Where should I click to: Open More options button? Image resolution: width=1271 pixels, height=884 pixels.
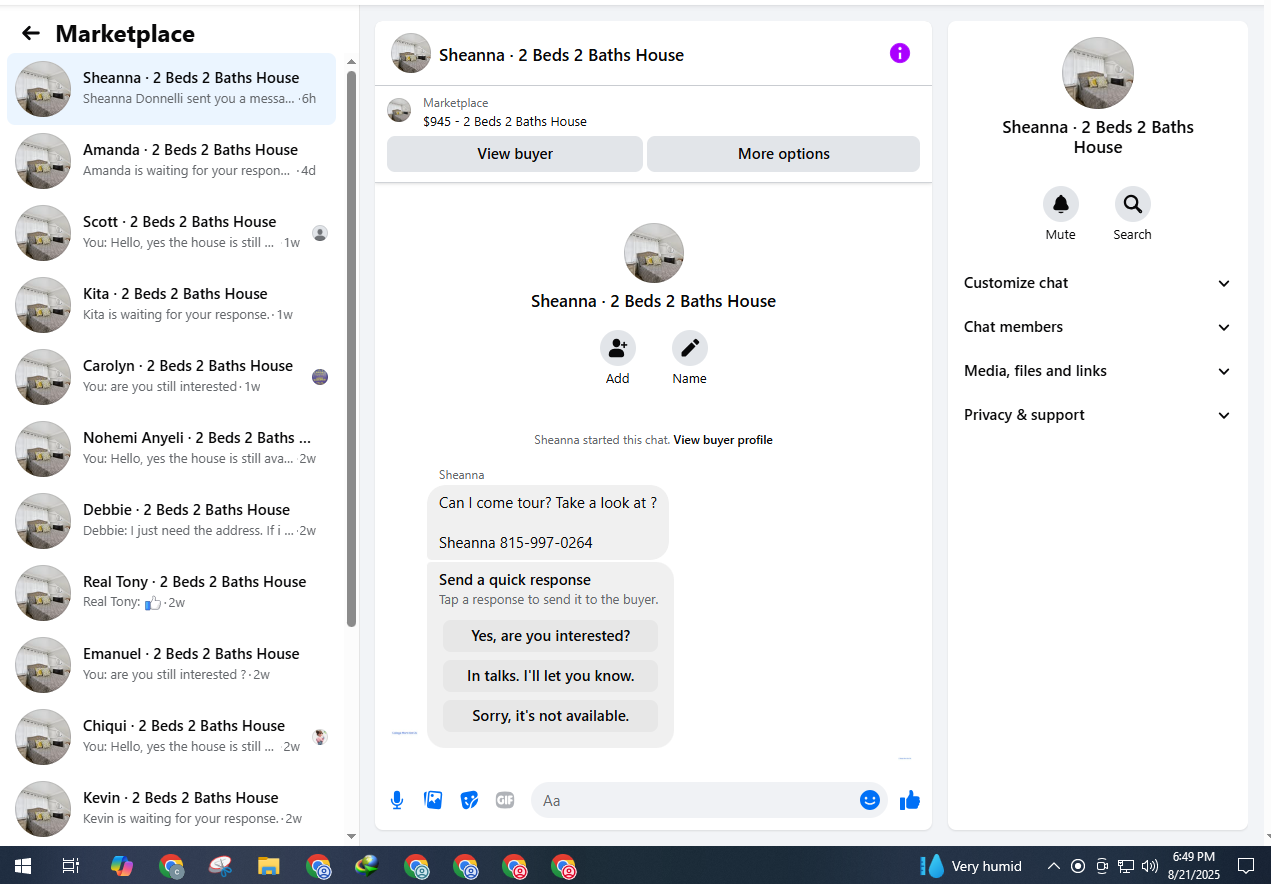(784, 154)
